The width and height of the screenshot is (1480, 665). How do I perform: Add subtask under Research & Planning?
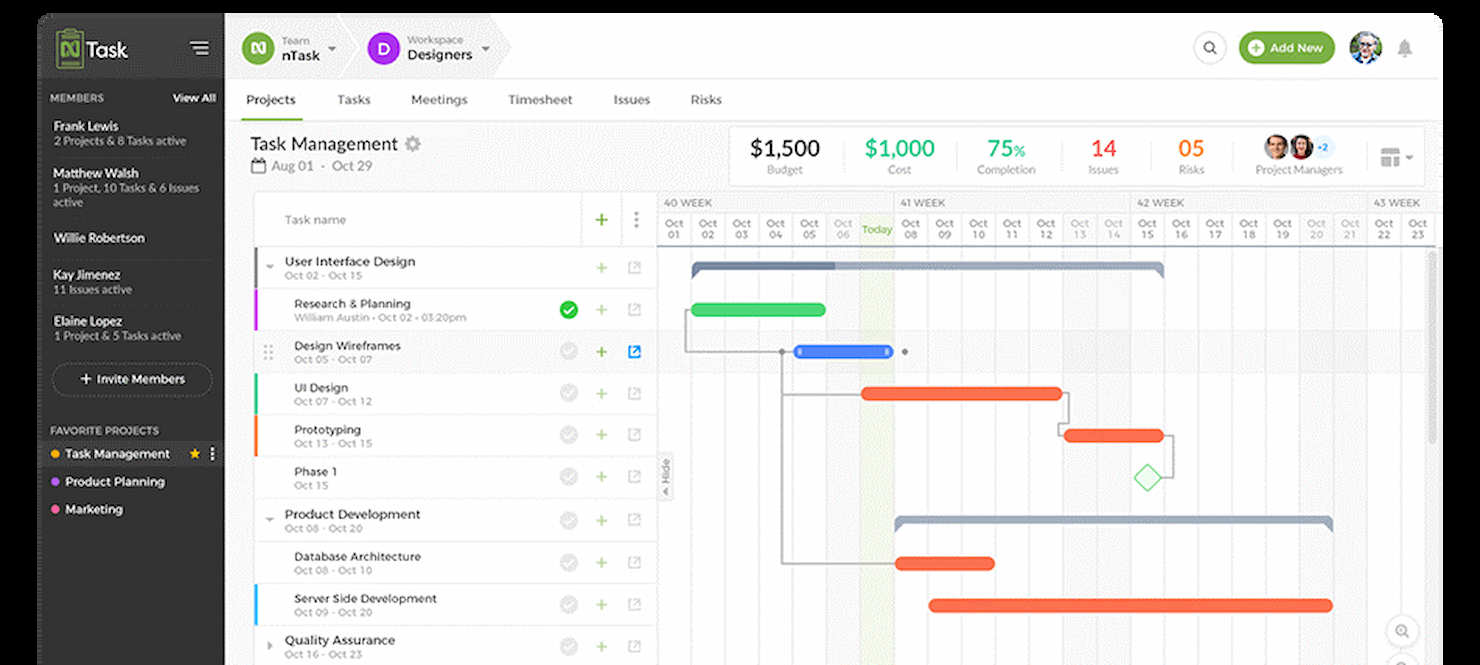tap(601, 310)
